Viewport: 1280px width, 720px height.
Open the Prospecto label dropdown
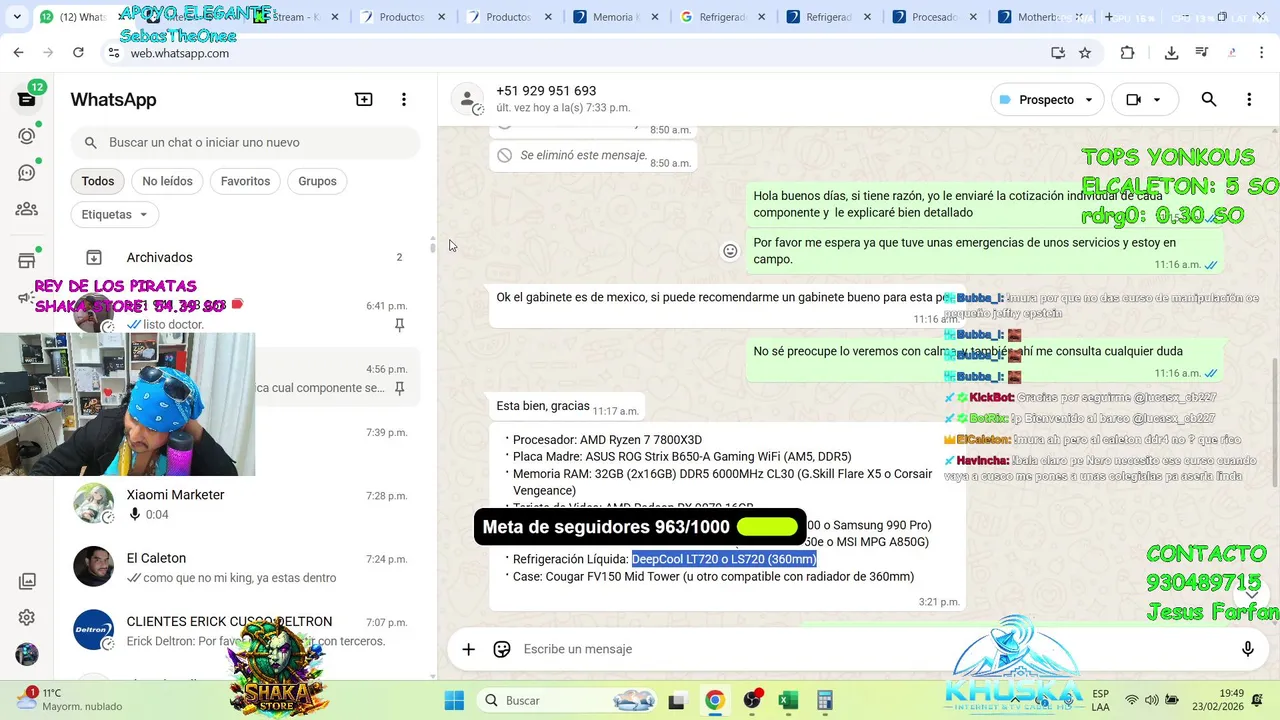1047,99
